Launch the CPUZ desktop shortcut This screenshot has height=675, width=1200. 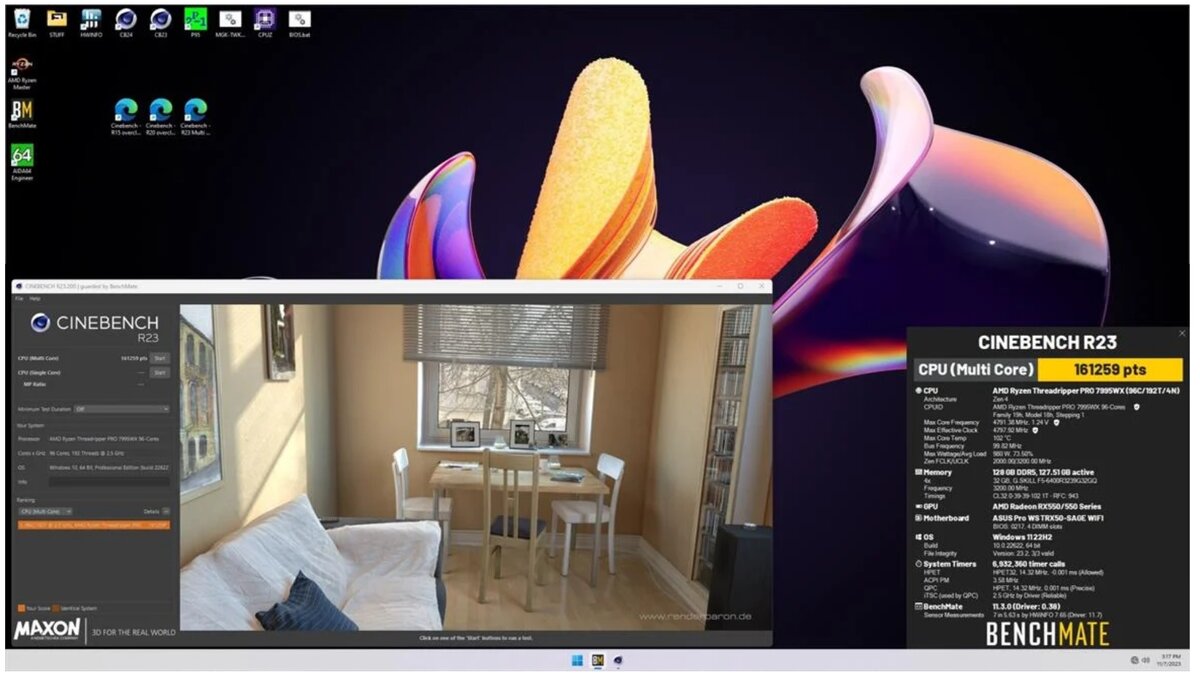(x=264, y=22)
